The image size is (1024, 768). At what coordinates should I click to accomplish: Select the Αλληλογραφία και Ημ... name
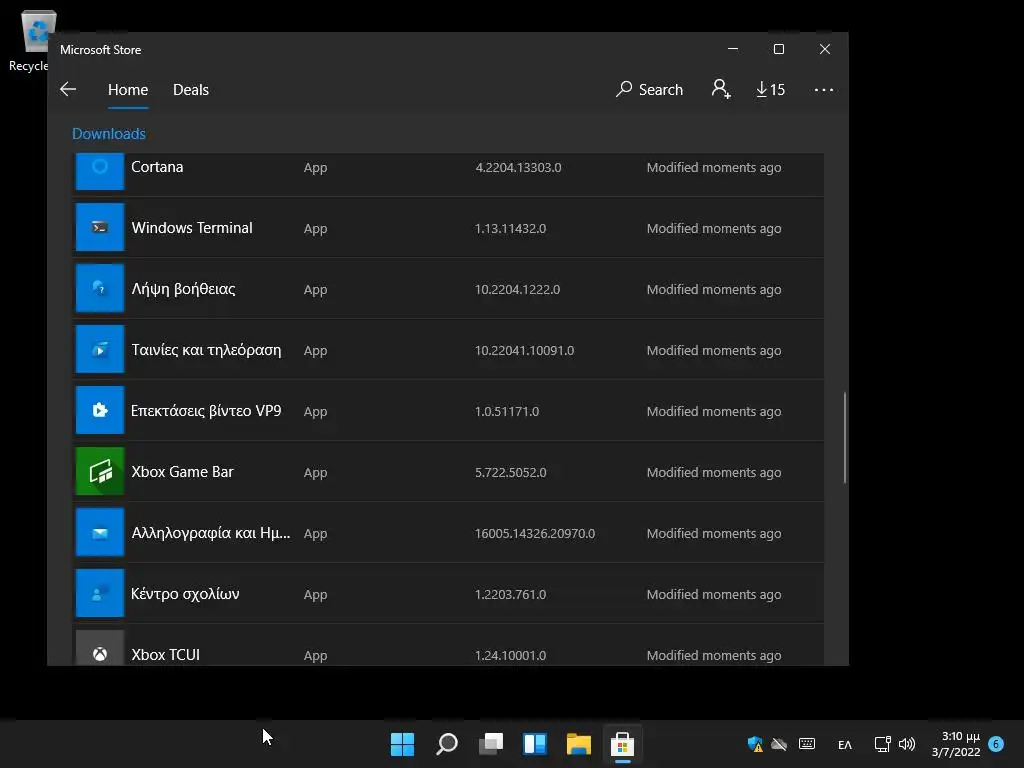coord(211,533)
